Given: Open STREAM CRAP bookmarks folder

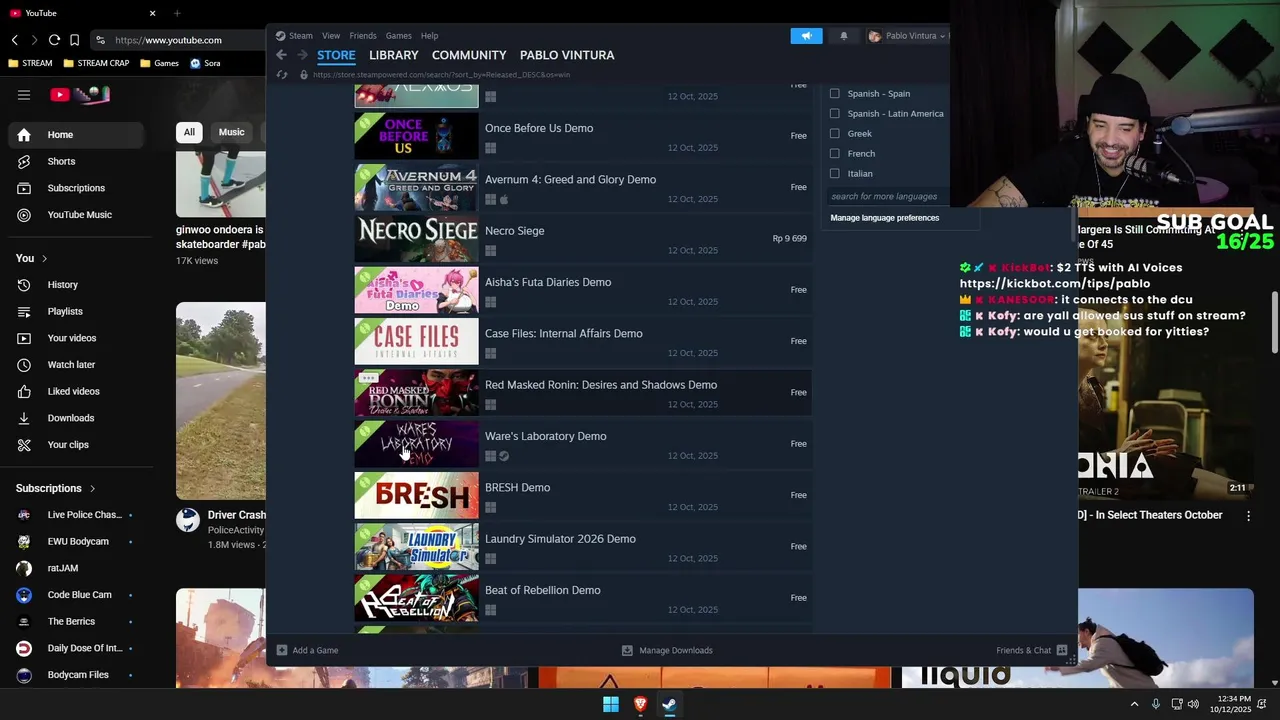Looking at the screenshot, I should pyautogui.click(x=96, y=63).
